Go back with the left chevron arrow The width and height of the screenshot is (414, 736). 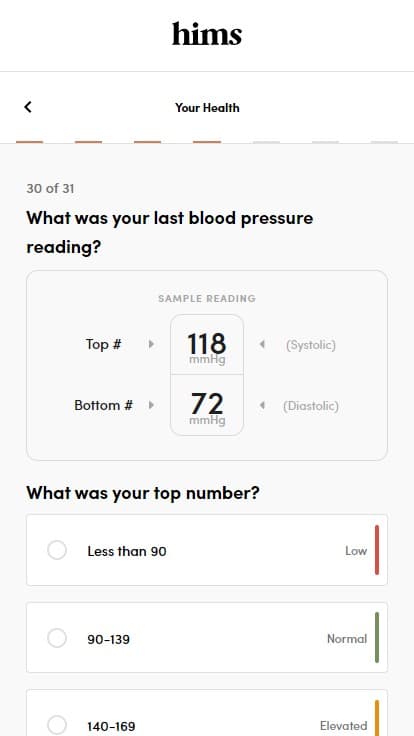point(28,107)
